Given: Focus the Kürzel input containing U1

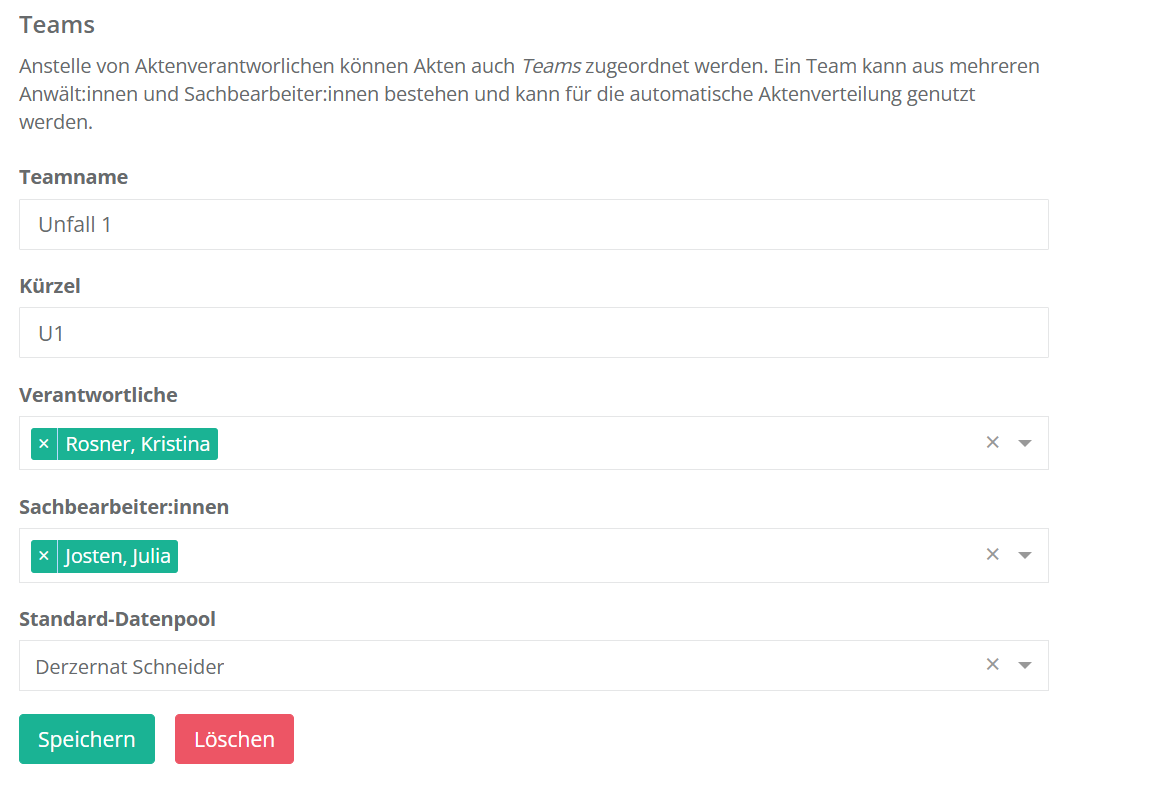Looking at the screenshot, I should click(533, 333).
